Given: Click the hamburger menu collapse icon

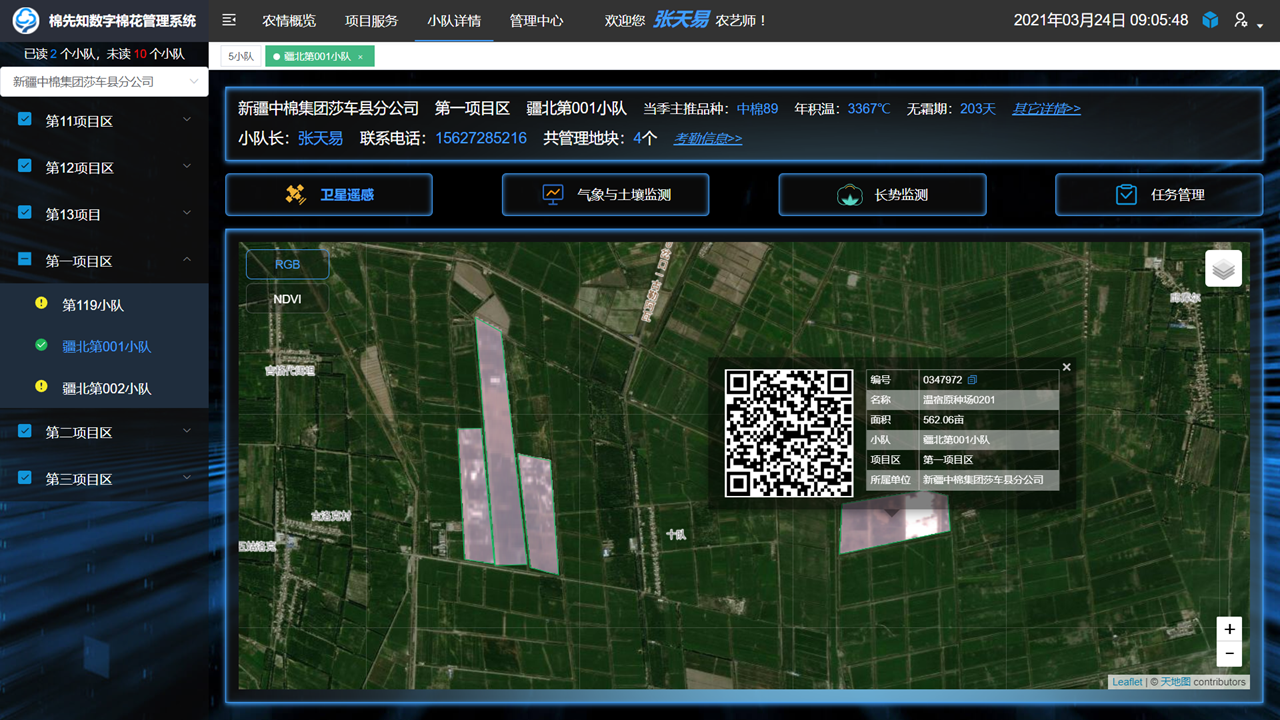Looking at the screenshot, I should click(229, 20).
